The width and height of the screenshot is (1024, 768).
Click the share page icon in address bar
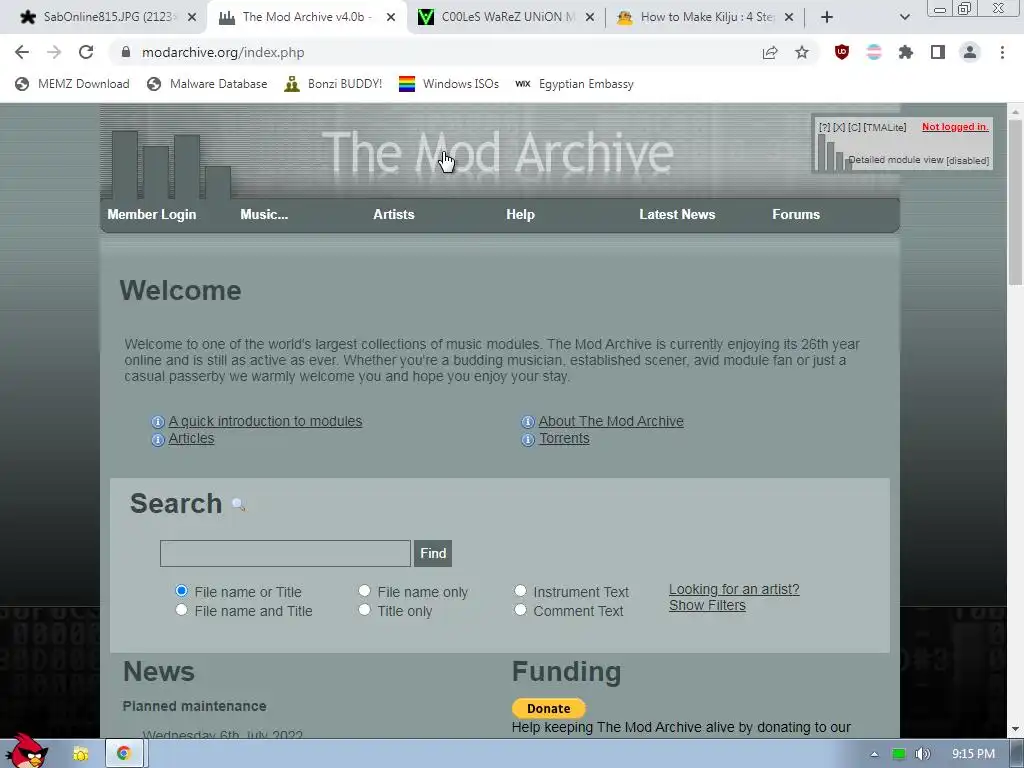coord(770,52)
